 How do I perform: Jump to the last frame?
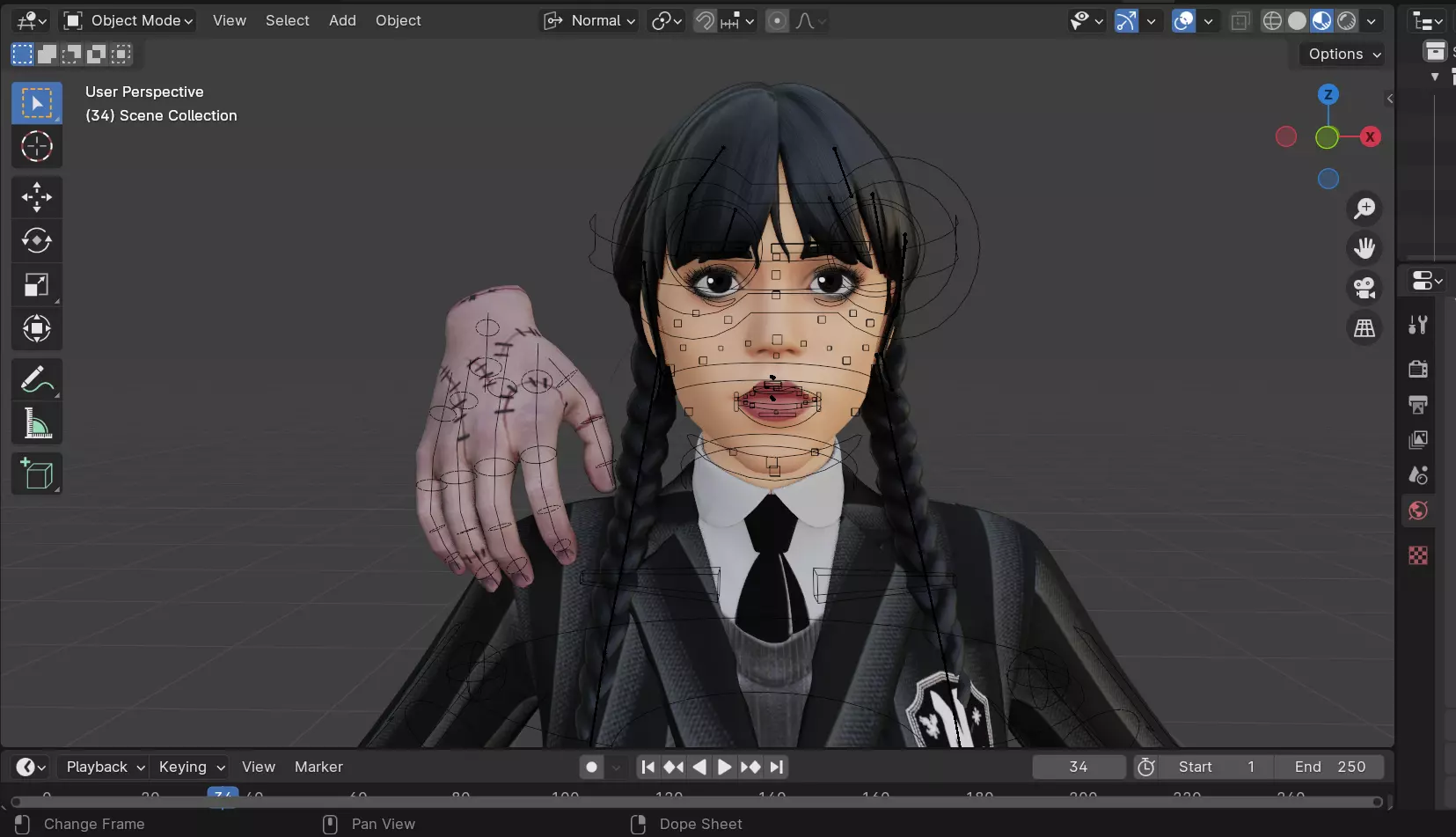[776, 767]
